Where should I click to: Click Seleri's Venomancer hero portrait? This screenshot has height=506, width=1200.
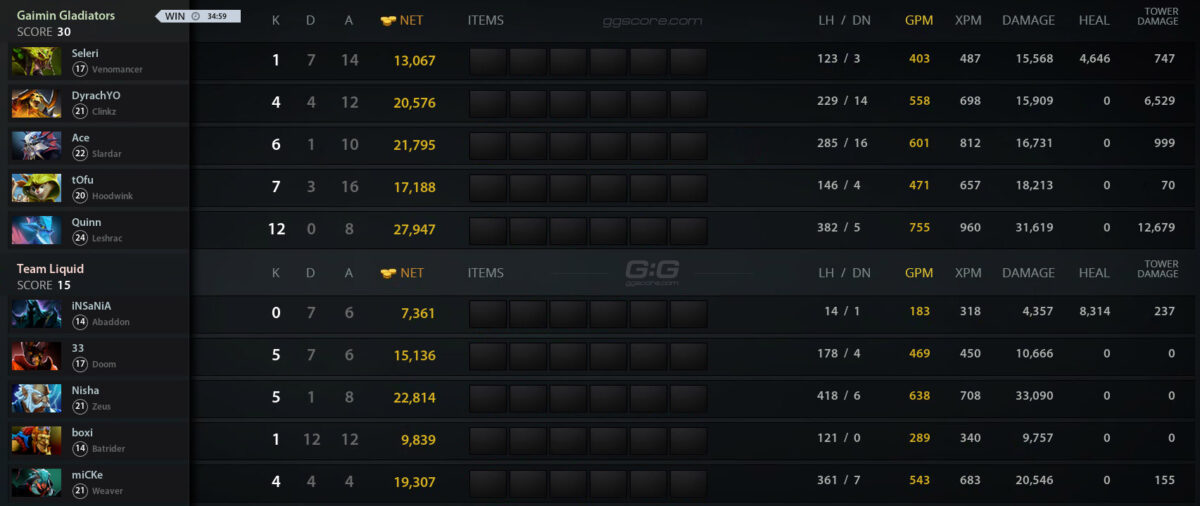coord(36,61)
